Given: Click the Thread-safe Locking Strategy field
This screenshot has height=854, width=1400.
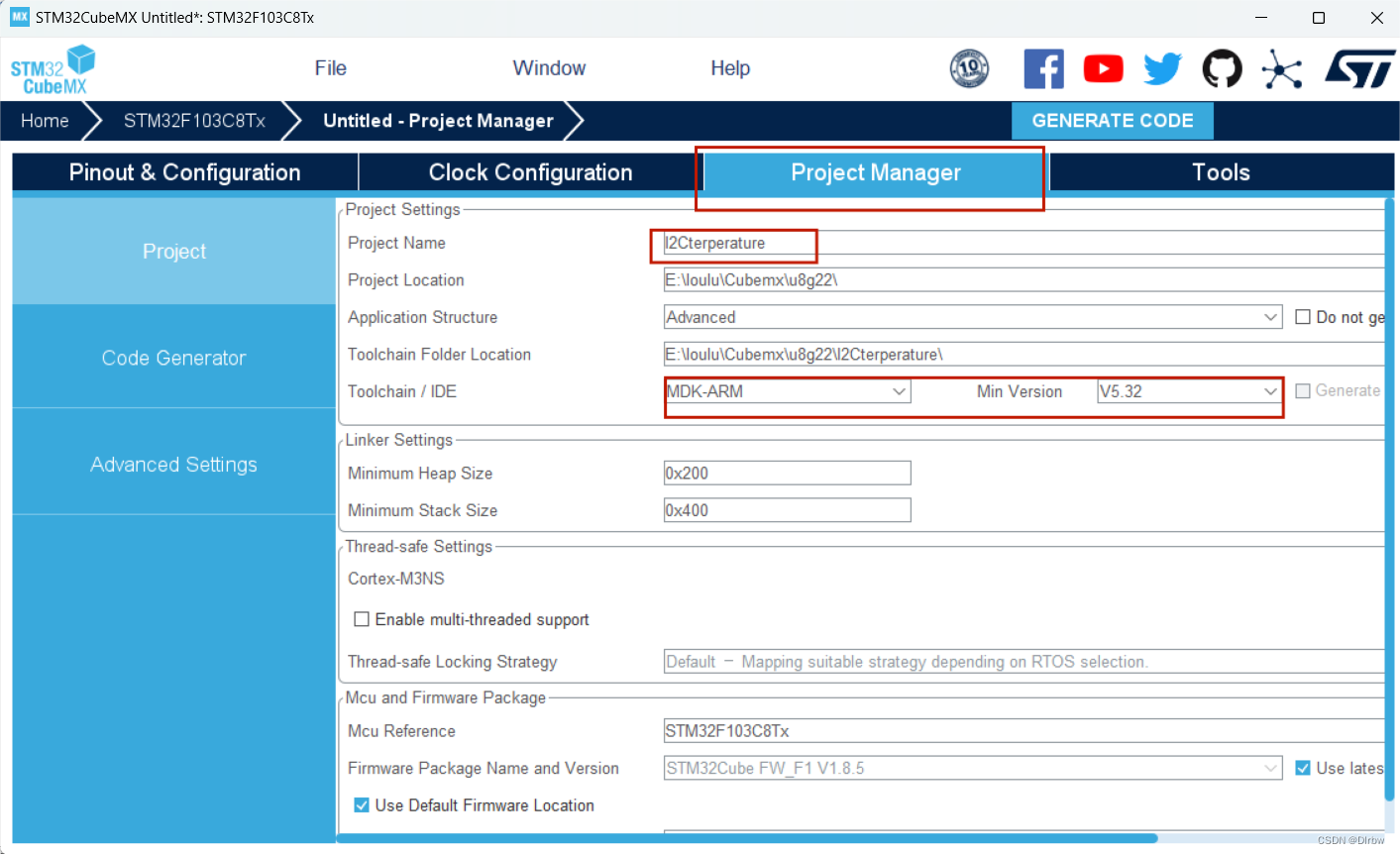Looking at the screenshot, I should click(1023, 662).
